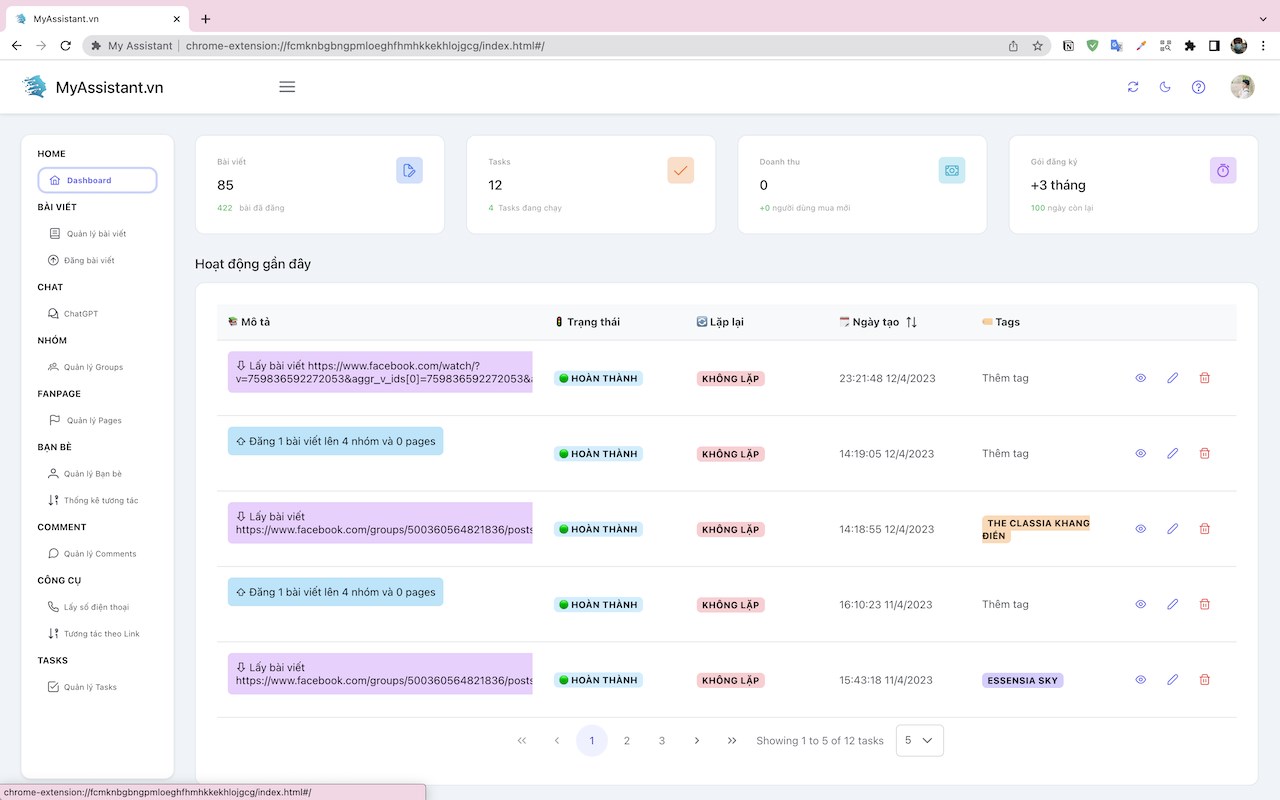Click Thêm tag in the 16:10:23 row
Image resolution: width=1280 pixels, height=800 pixels.
[1005, 604]
